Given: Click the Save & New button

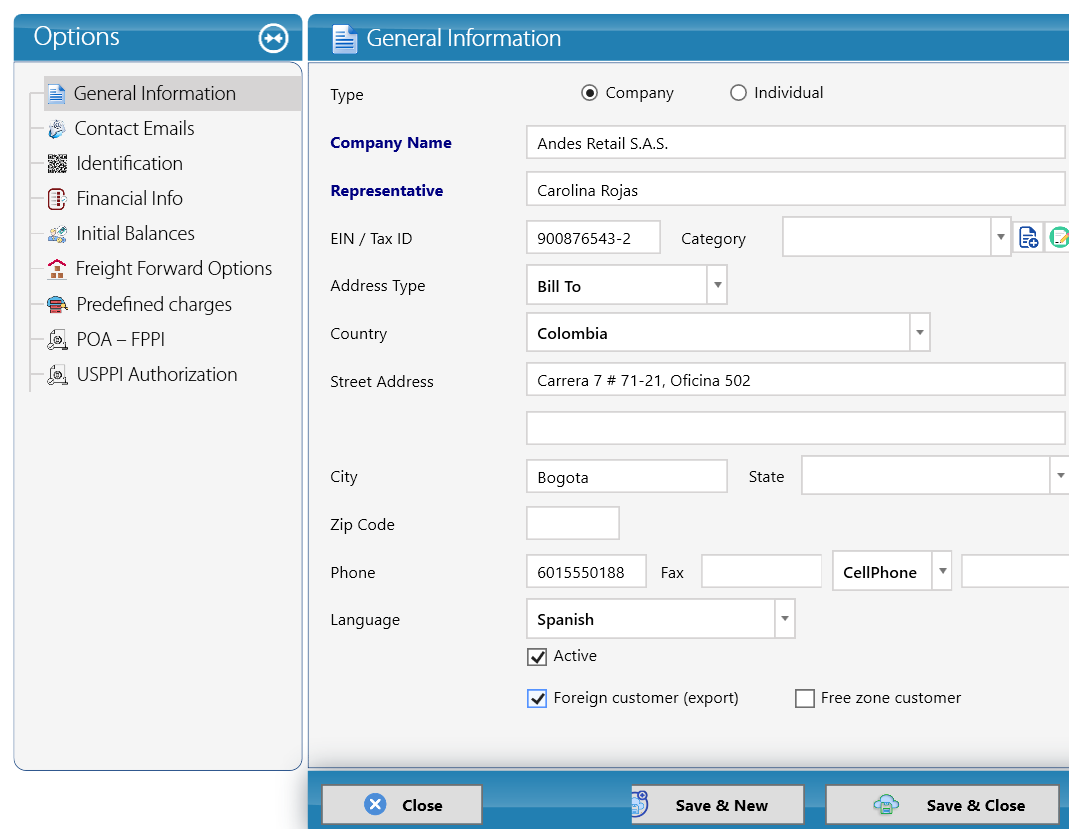Looking at the screenshot, I should [x=717, y=804].
